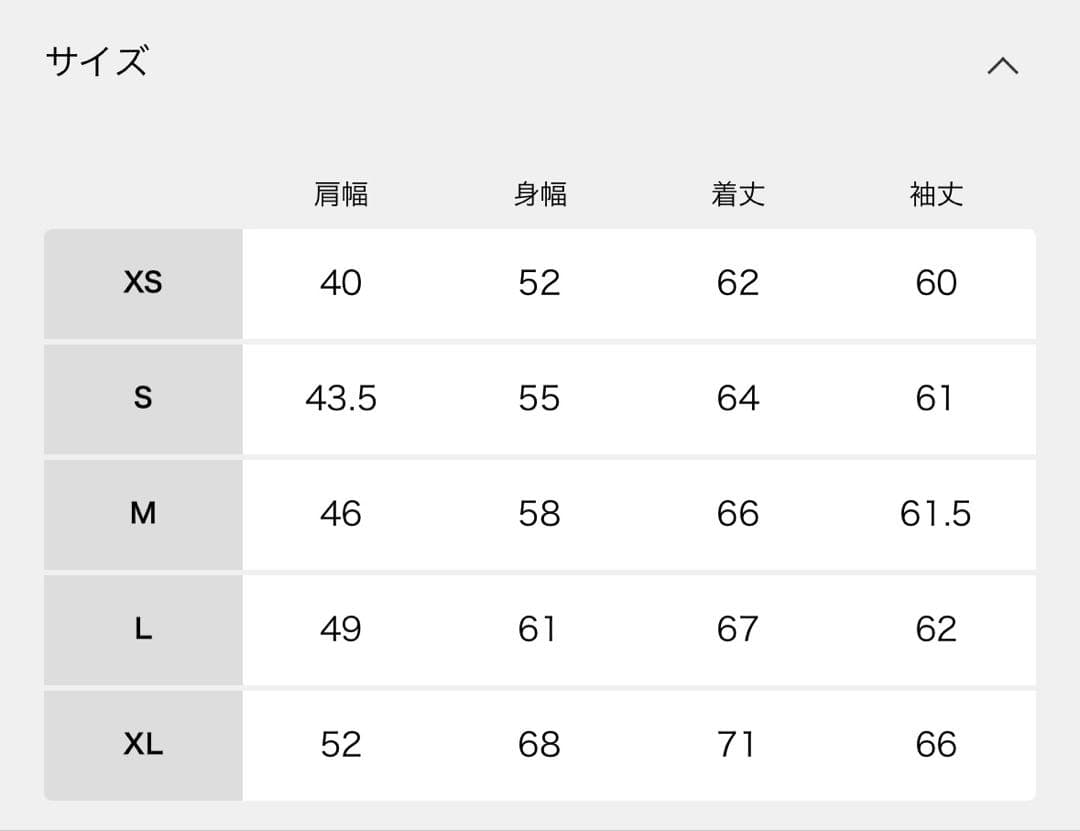1080x831 pixels.
Task: Click the 袖丈 column header
Action: 936,194
